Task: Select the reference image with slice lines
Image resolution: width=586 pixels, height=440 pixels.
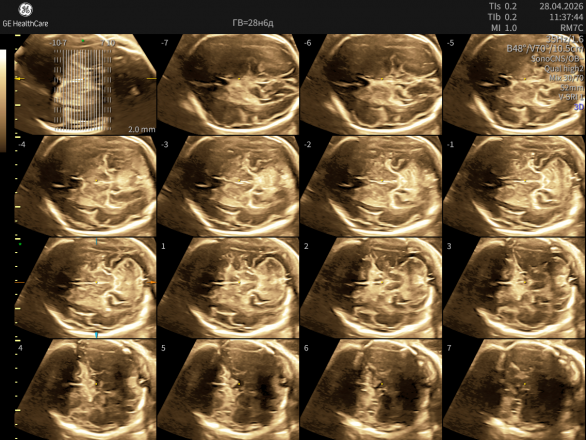Action: pos(85,84)
